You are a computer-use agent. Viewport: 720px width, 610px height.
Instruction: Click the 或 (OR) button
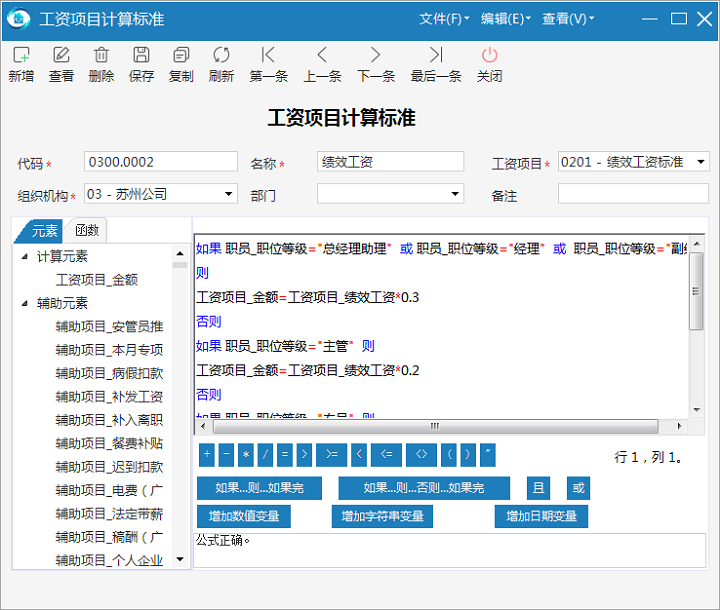[x=579, y=488]
